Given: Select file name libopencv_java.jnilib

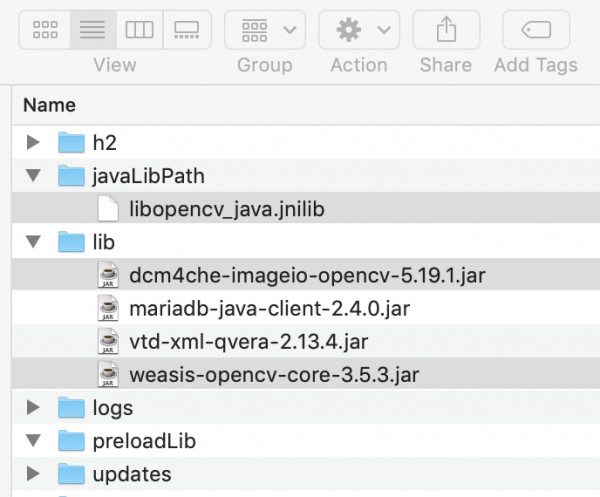Looking at the screenshot, I should tap(227, 210).
